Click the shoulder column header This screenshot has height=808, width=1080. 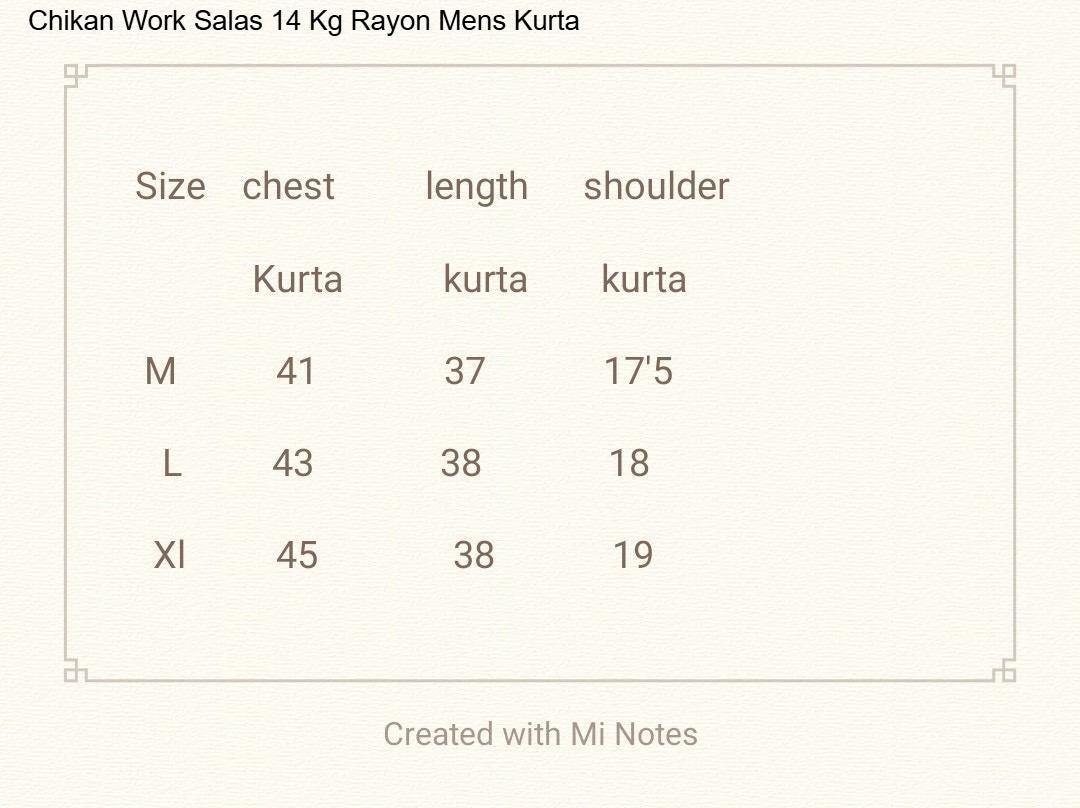click(656, 187)
